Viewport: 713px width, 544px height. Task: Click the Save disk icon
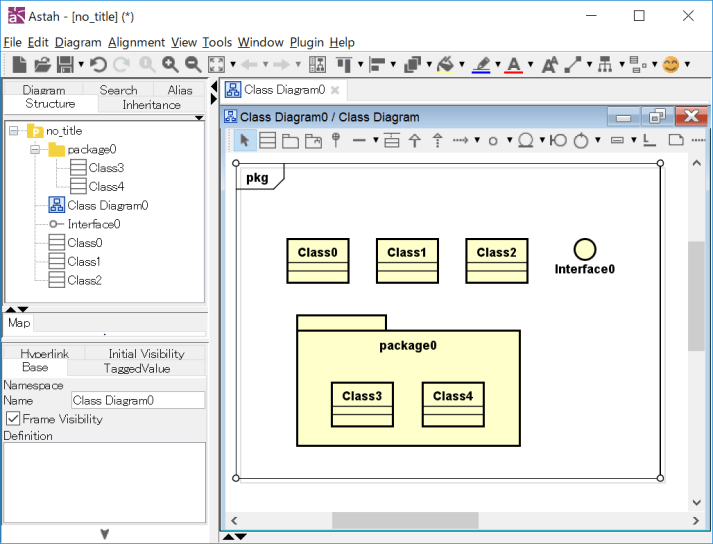coord(64,65)
